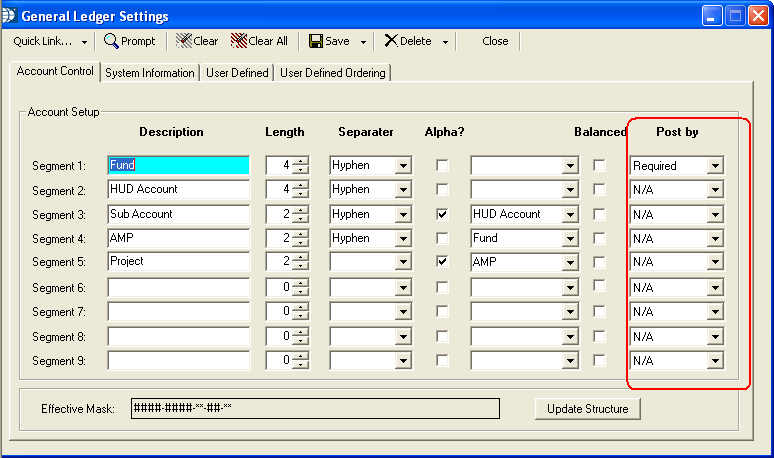Open Segment 4 Fund dropdown
Screen dimensions: 774x458
[570, 238]
